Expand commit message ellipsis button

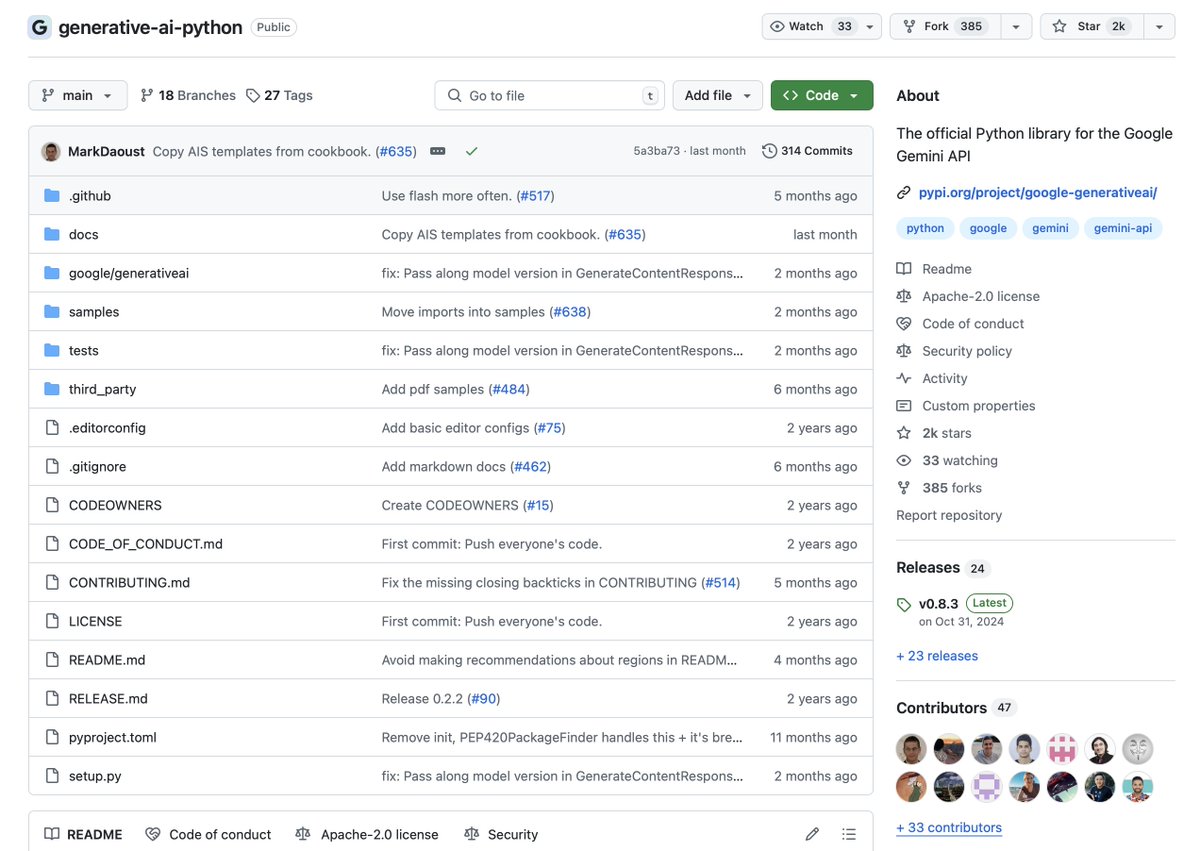pyautogui.click(x=438, y=151)
